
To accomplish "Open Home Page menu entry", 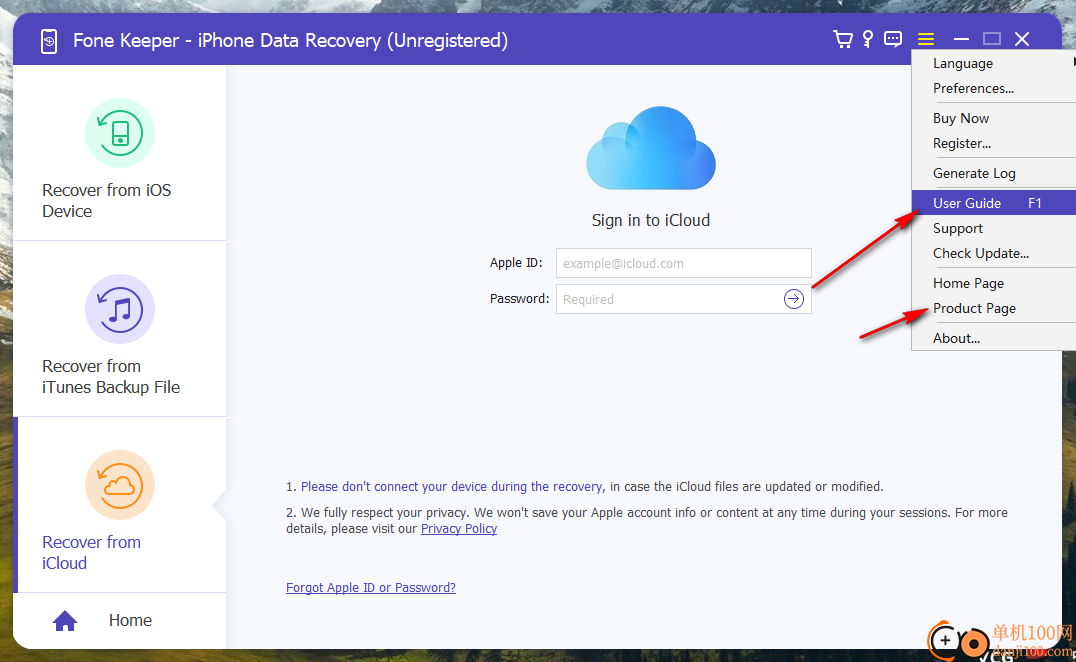I will click(x=994, y=283).
